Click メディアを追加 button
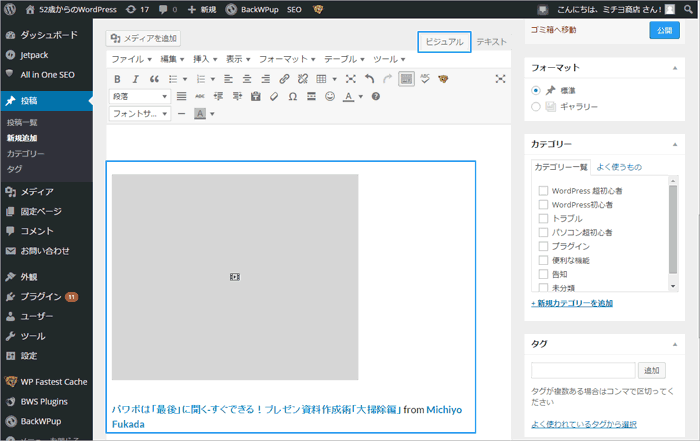700x441 pixels. pos(143,38)
